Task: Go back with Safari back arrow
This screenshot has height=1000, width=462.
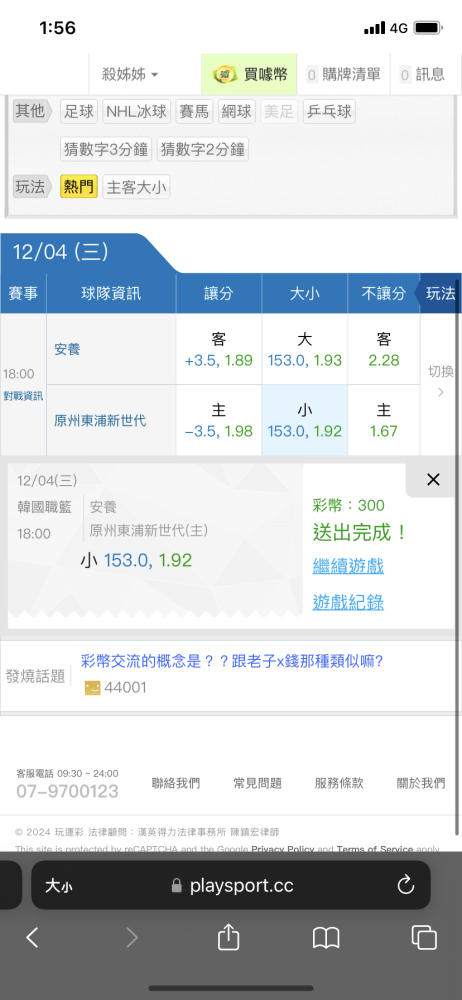Action: click(33, 938)
